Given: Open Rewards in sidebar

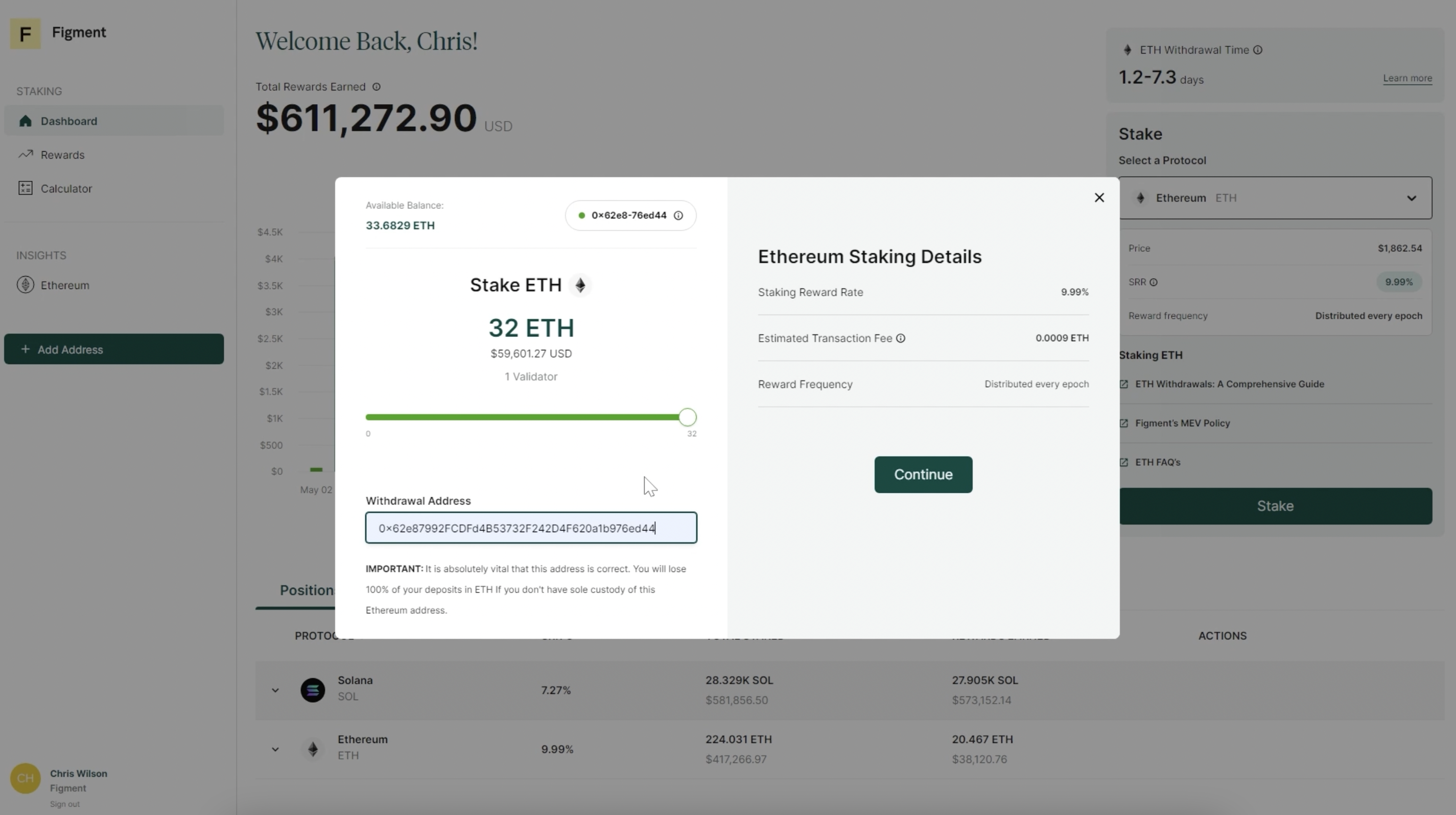Looking at the screenshot, I should (62, 155).
